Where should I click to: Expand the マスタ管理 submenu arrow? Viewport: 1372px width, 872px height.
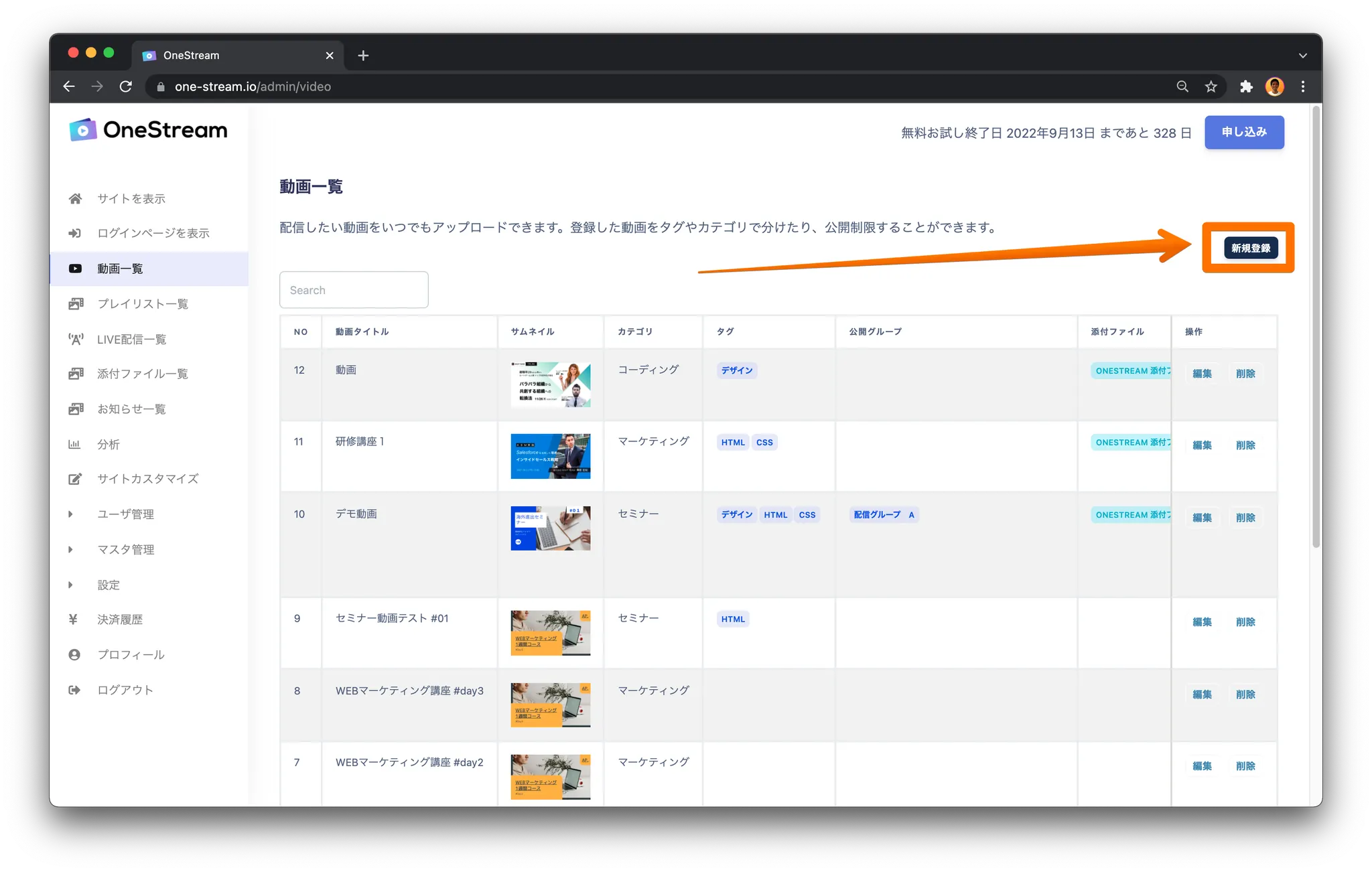[70, 550]
